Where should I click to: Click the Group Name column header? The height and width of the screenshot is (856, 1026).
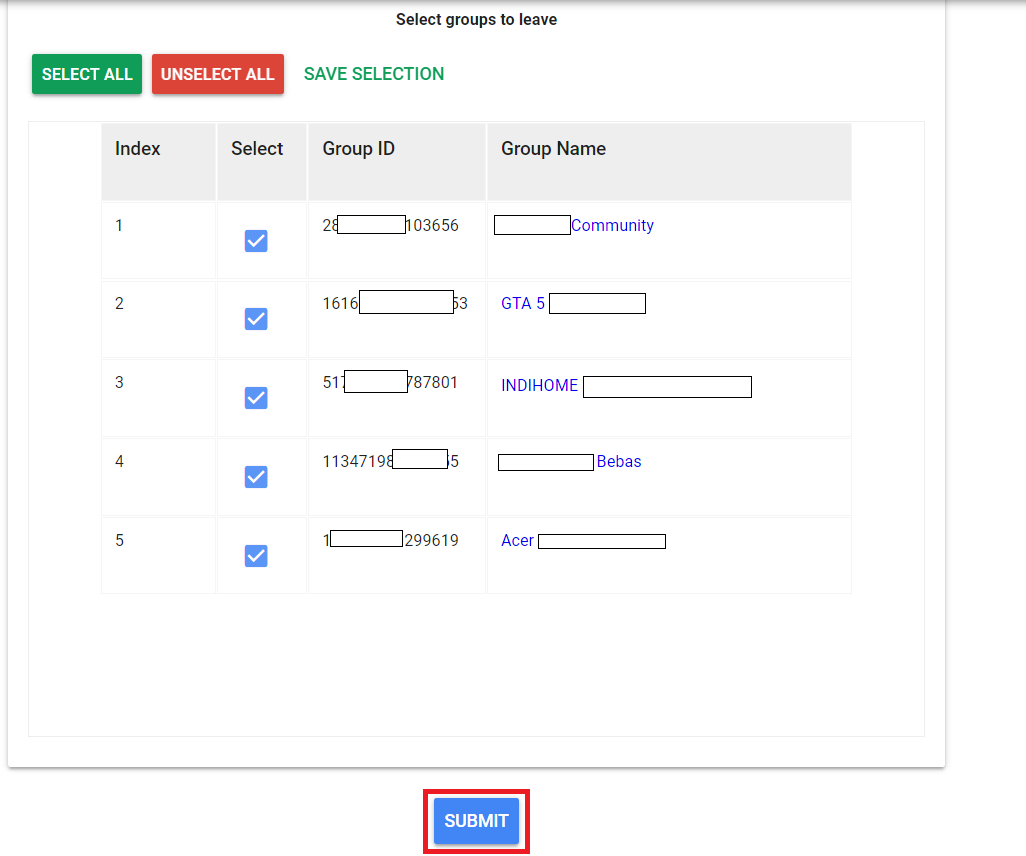tap(553, 149)
